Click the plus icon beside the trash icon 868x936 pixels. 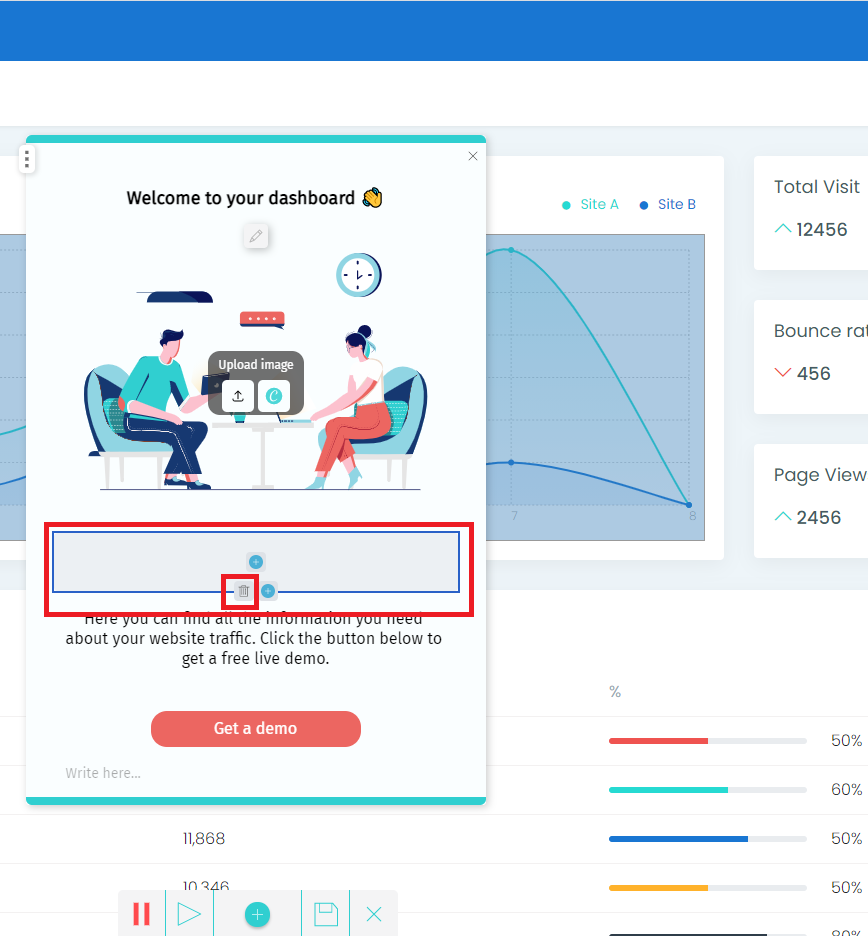click(268, 591)
